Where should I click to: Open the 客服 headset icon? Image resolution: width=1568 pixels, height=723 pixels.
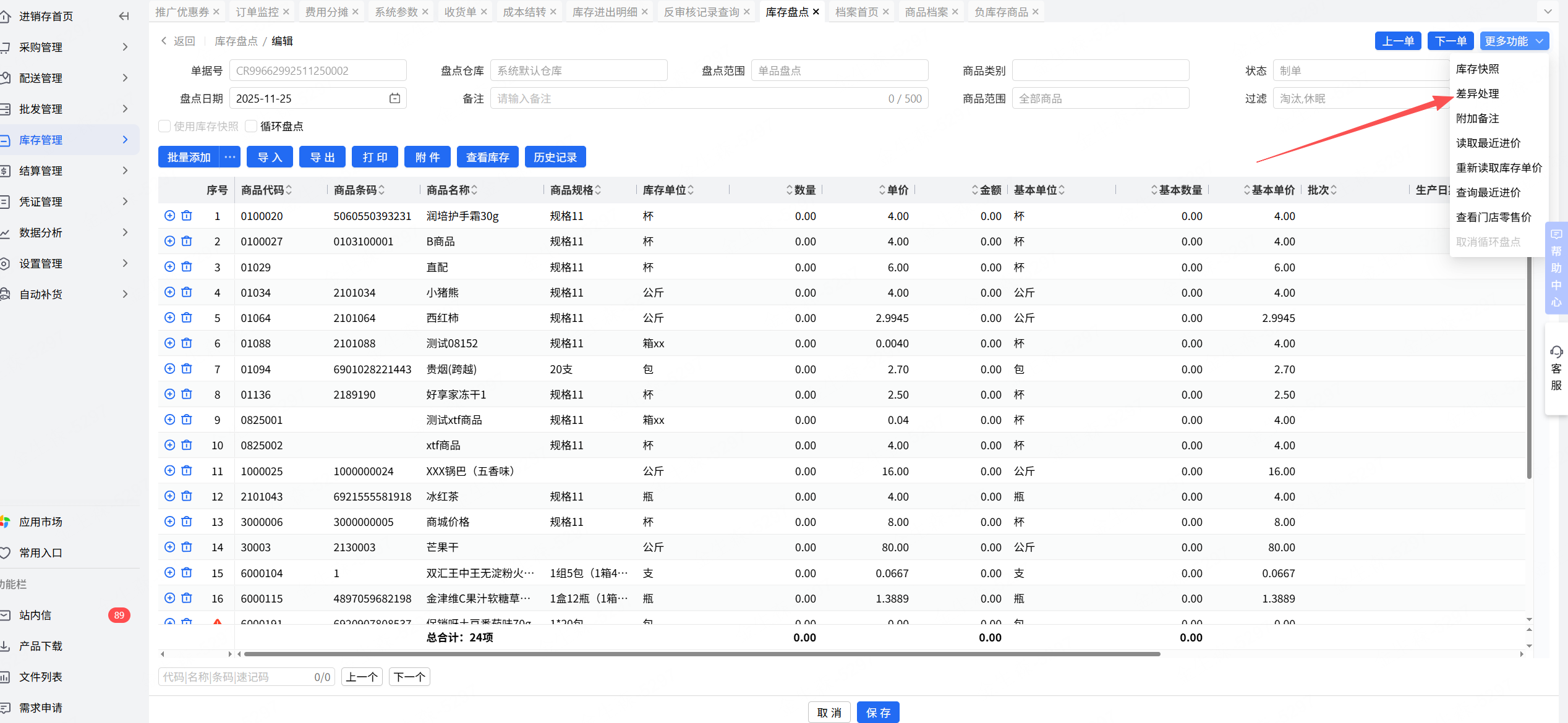click(x=1556, y=352)
